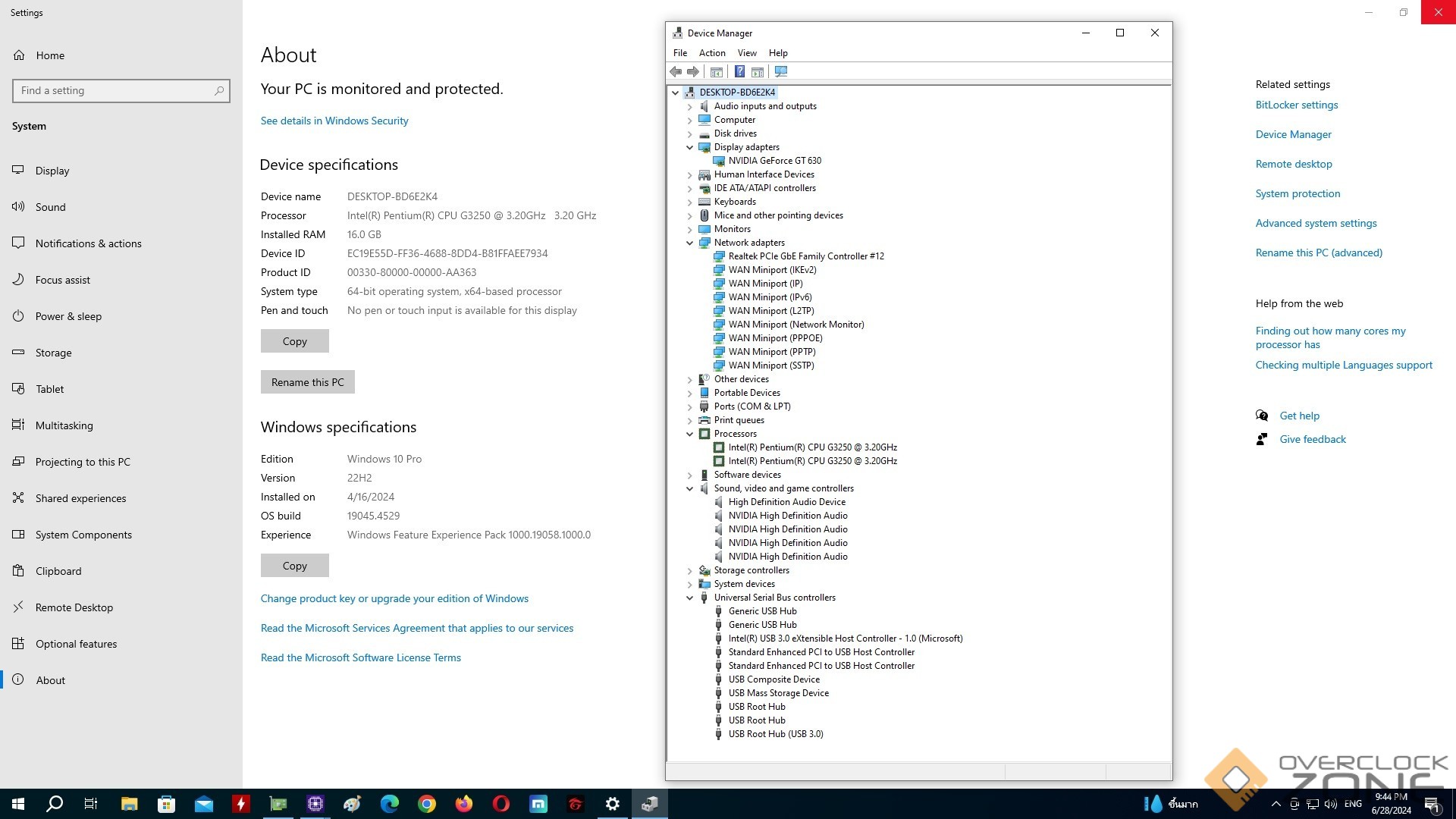The height and width of the screenshot is (819, 1456).
Task: Open Storage settings in the sidebar
Action: click(x=53, y=353)
